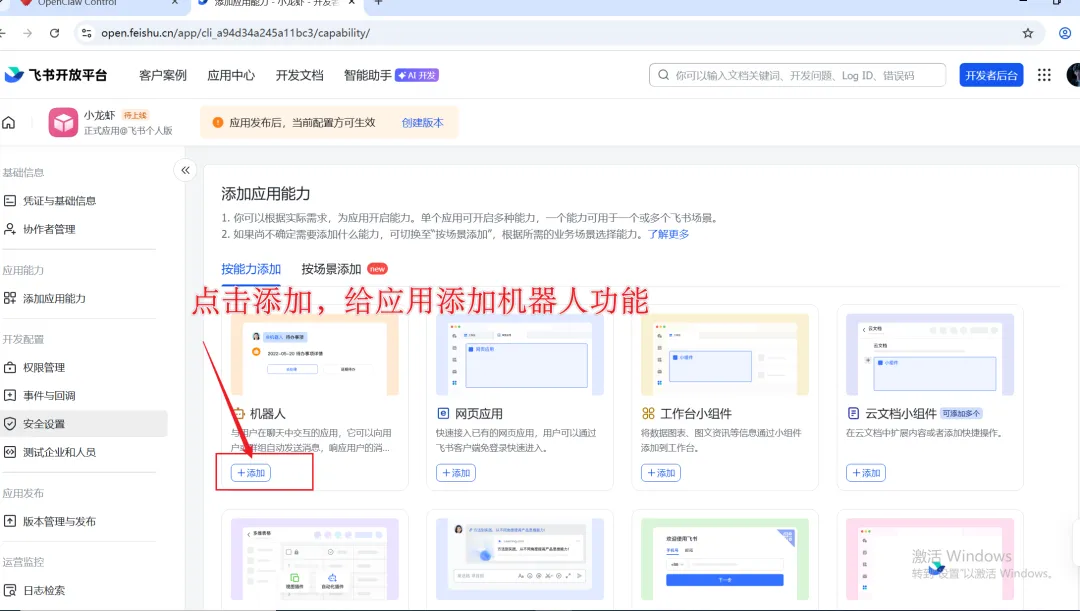This screenshot has height=611, width=1080.
Task: Add the 网页应用 capability
Action: tap(456, 473)
